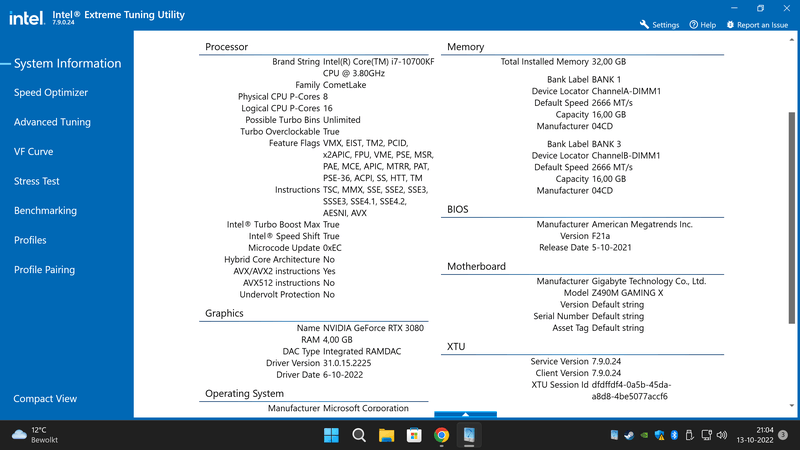Viewport: 800px width, 450px height.
Task: Click the motherboard model Z490M GAMING X
Action: point(627,293)
